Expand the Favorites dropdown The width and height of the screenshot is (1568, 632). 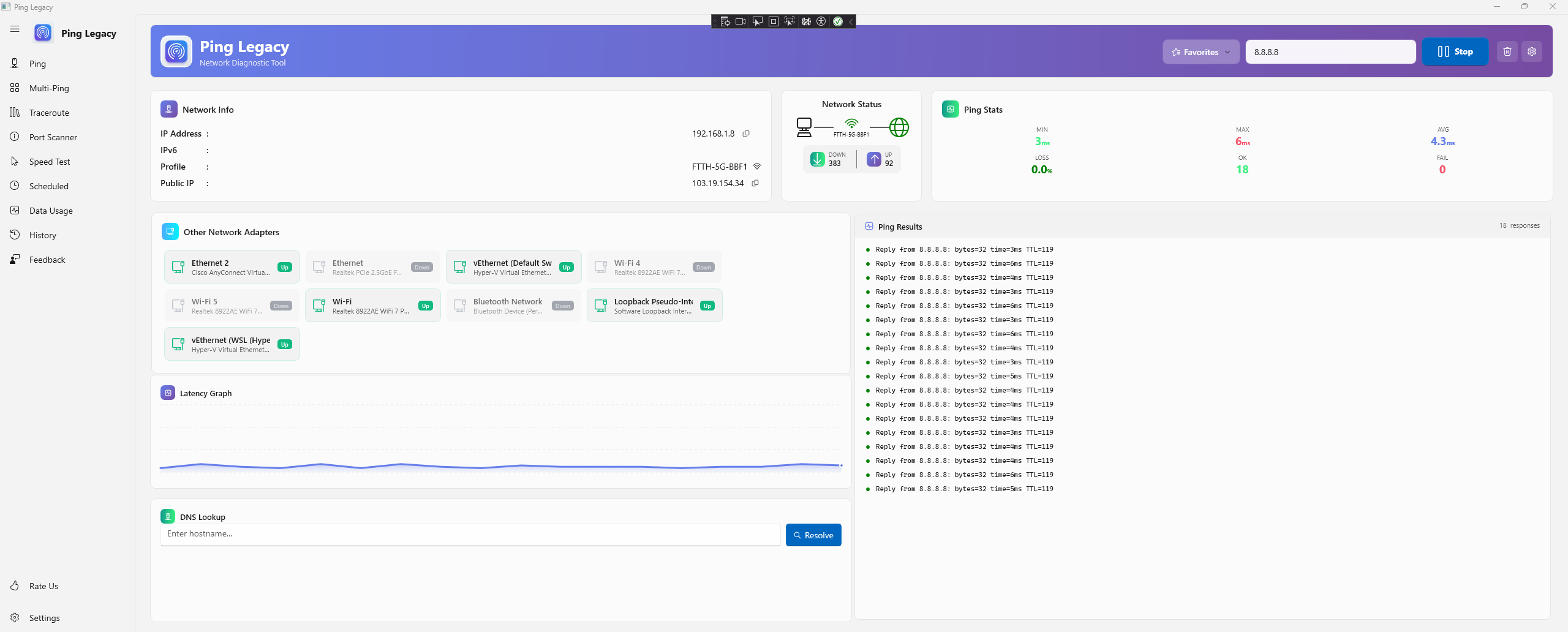click(1200, 52)
